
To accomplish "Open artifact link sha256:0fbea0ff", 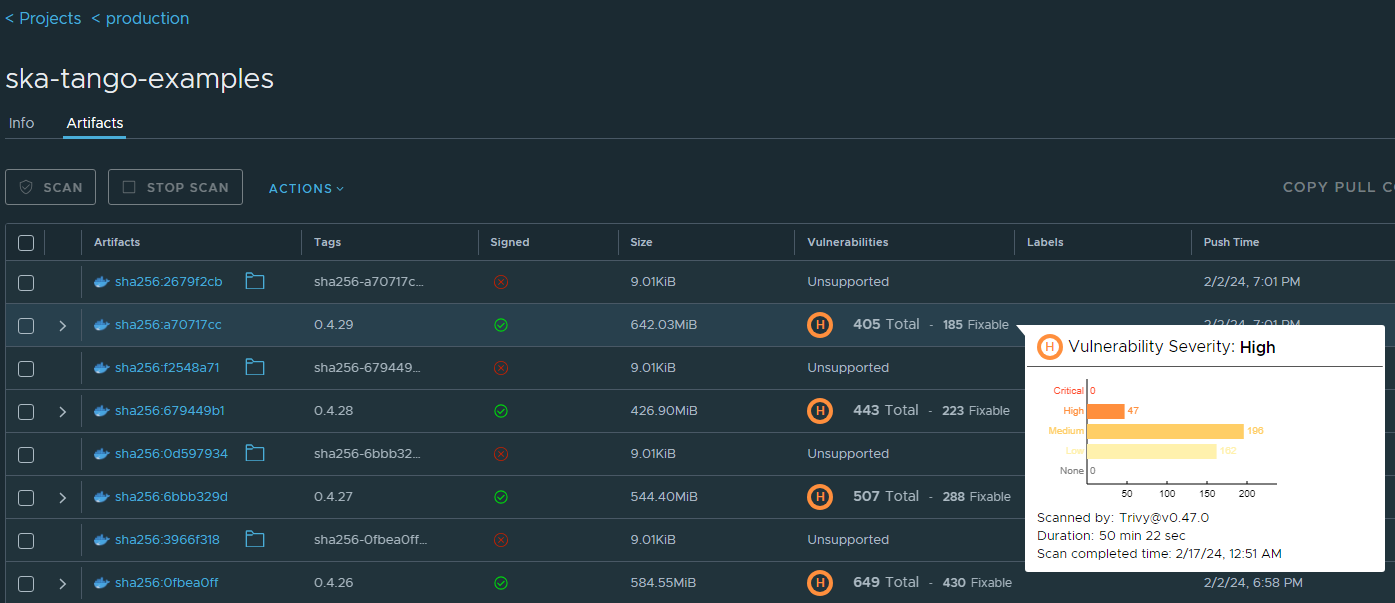I will 166,583.
